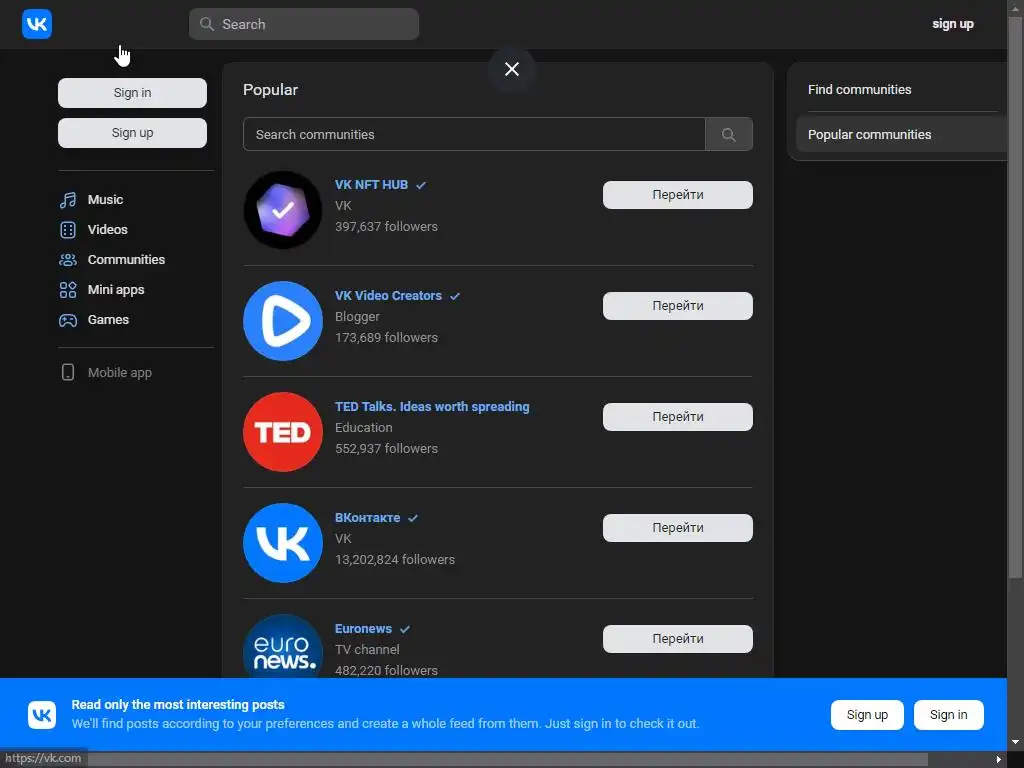
Task: Open Games in the left menu
Action: click(x=108, y=320)
